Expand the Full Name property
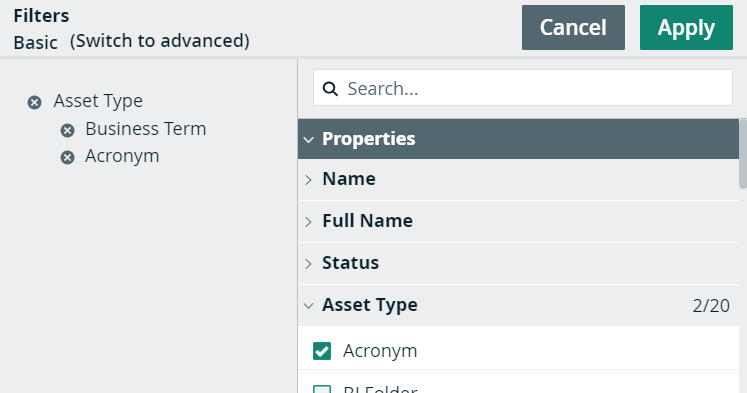 (309, 222)
